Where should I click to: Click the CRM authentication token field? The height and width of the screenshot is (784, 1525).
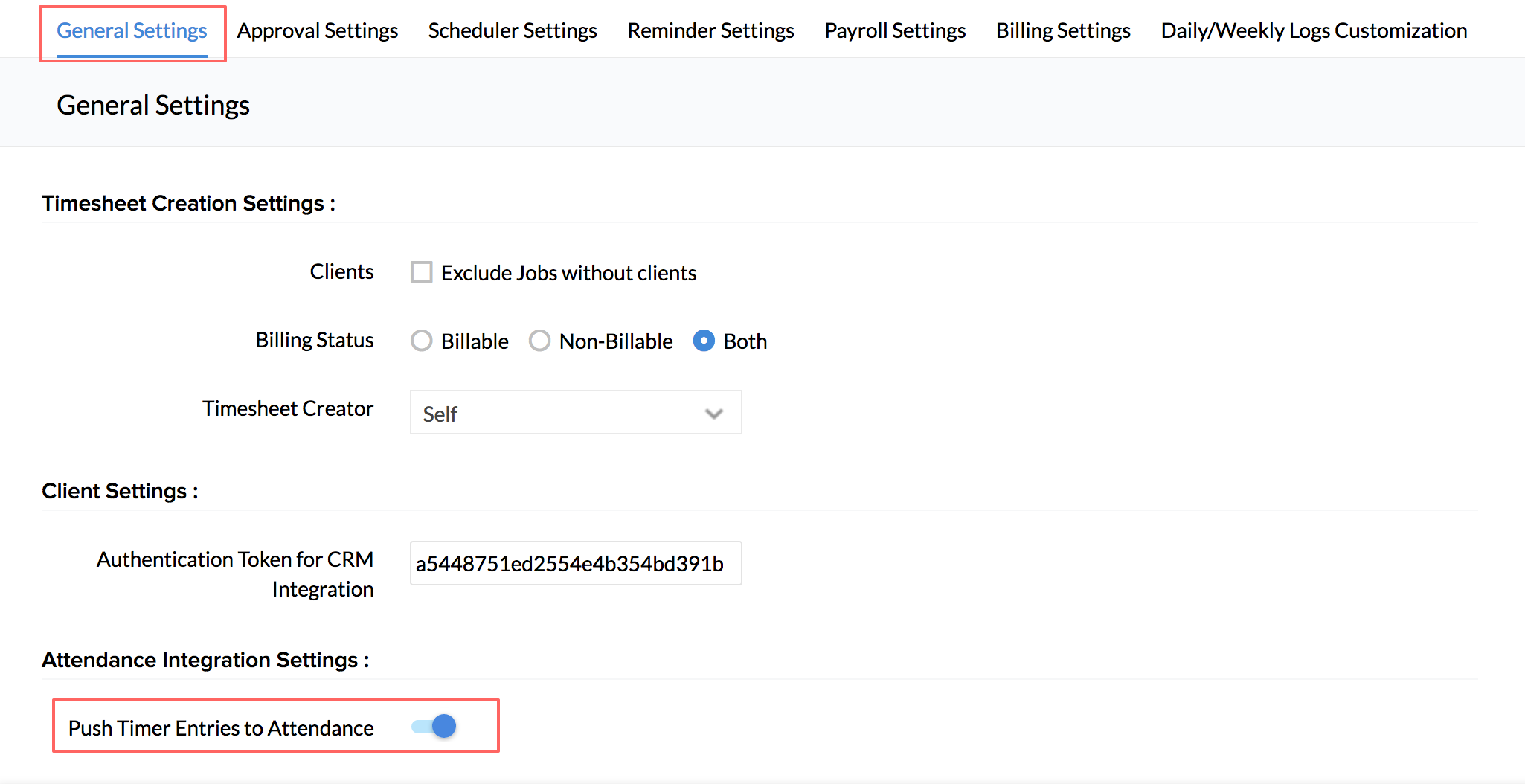(x=575, y=564)
